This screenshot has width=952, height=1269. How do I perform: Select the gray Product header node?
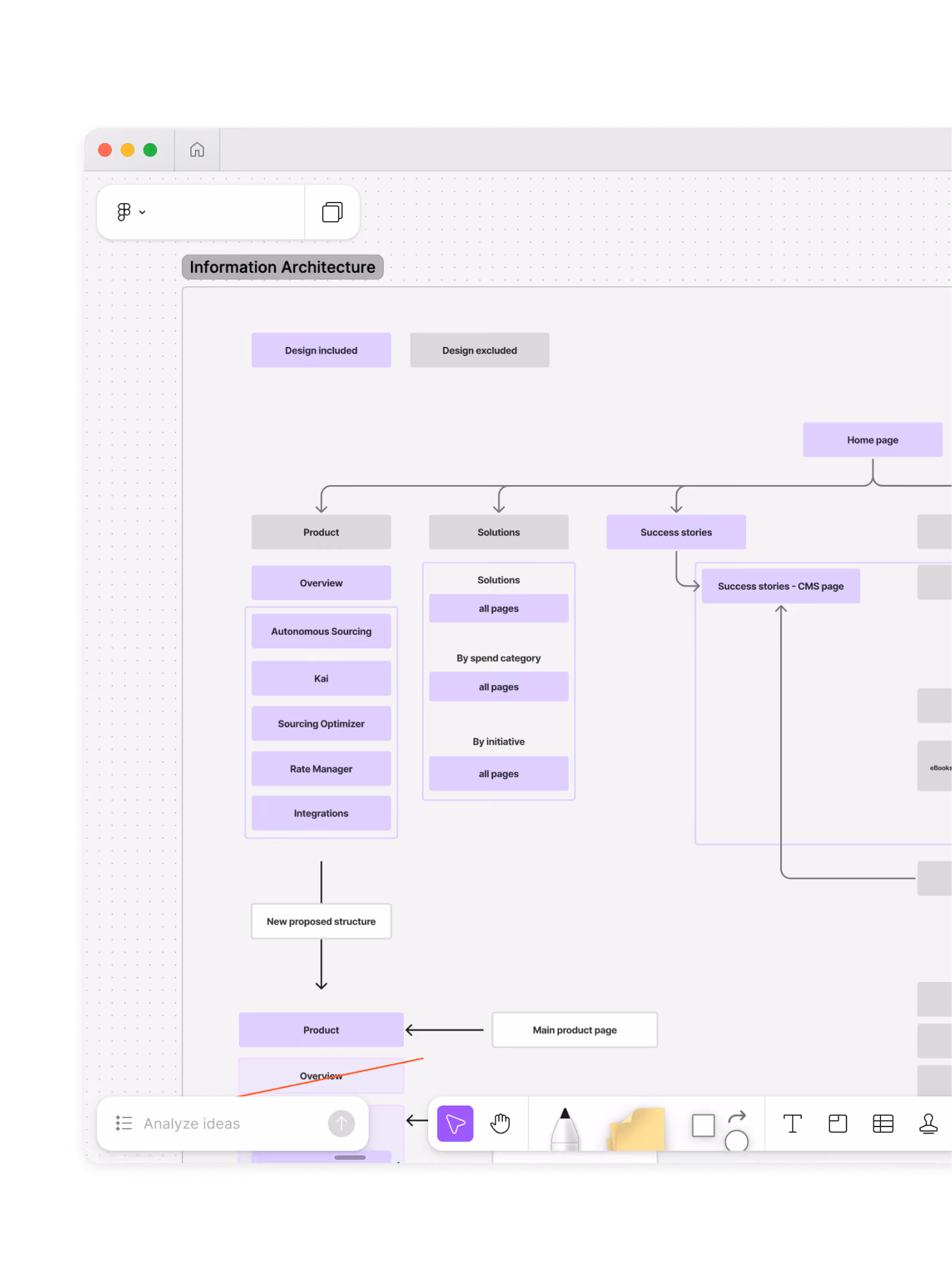[x=321, y=532]
